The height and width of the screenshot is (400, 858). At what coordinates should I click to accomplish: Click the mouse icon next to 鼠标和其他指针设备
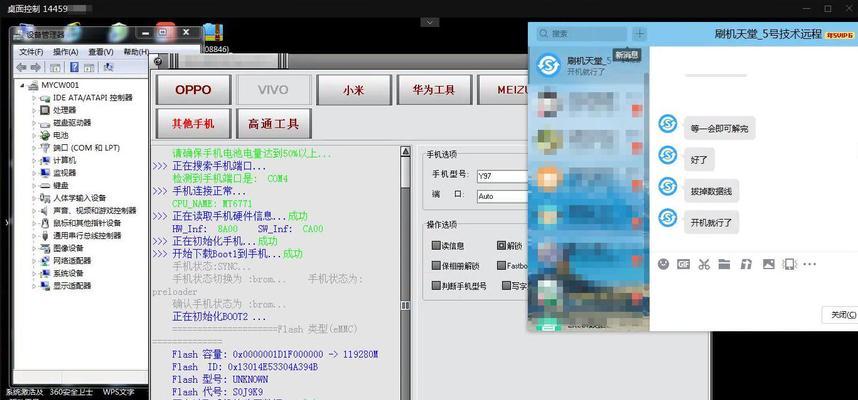45,223
